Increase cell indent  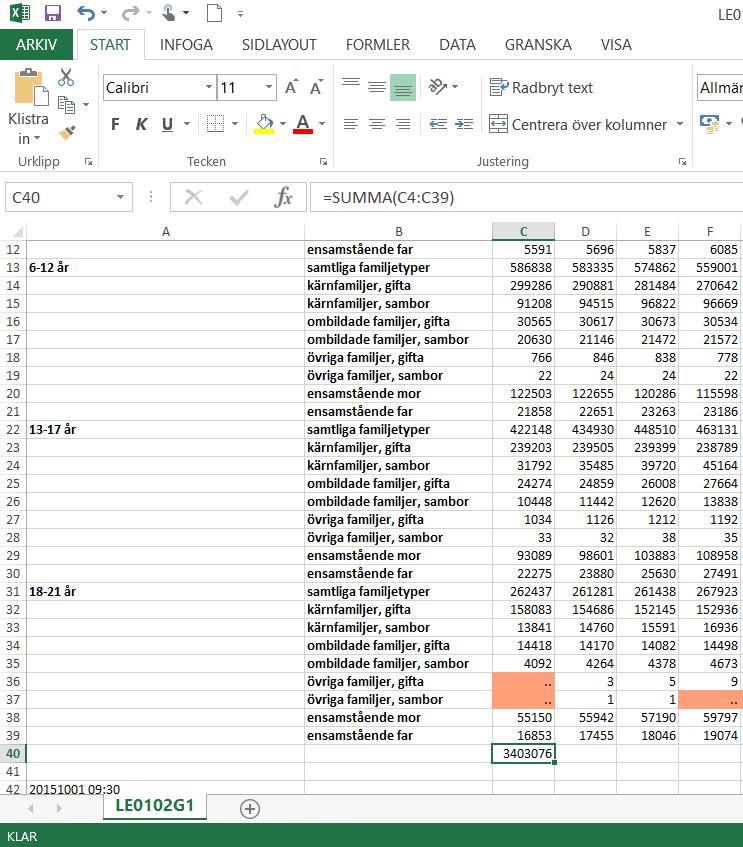[x=464, y=124]
